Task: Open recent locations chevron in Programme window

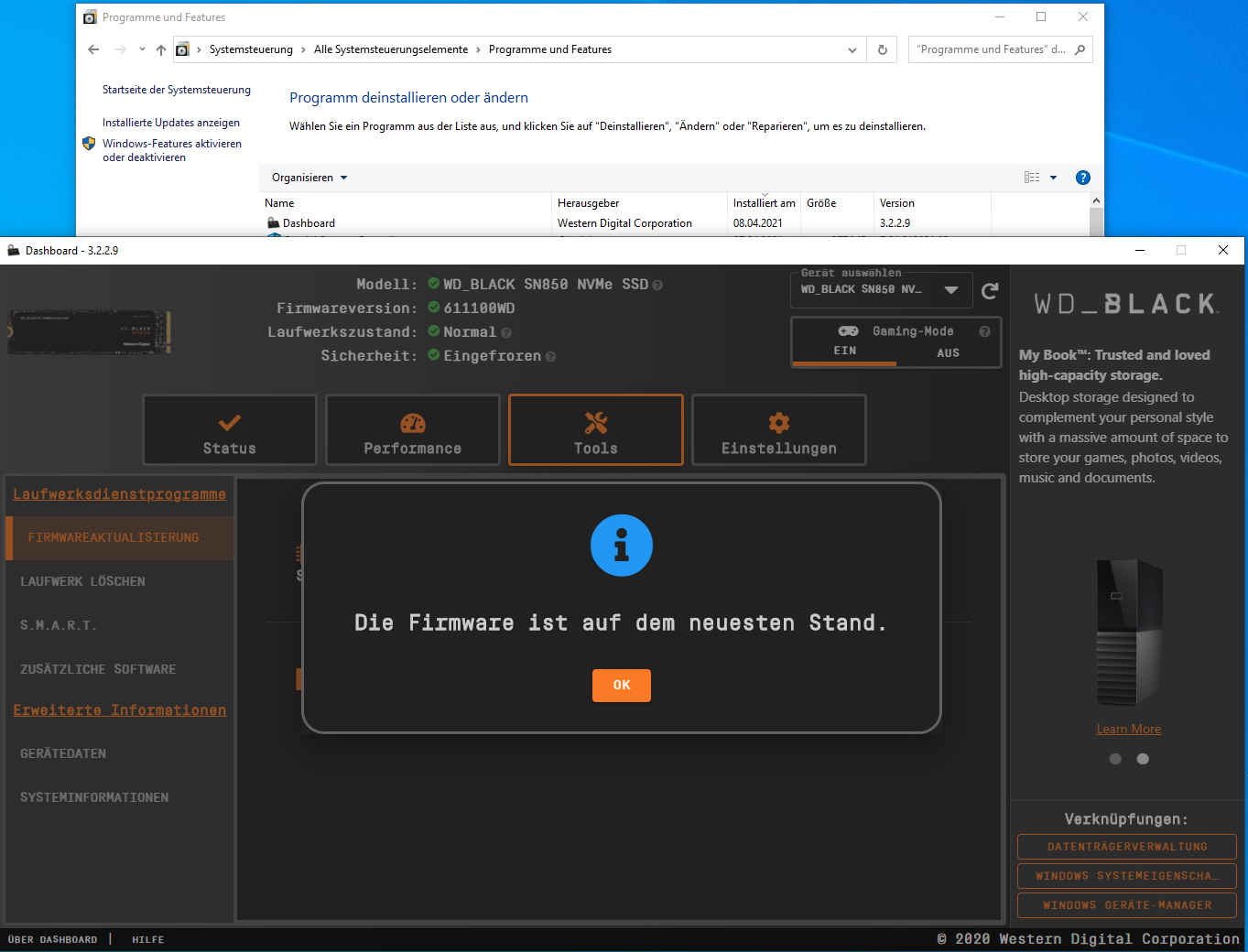Action: (x=142, y=49)
